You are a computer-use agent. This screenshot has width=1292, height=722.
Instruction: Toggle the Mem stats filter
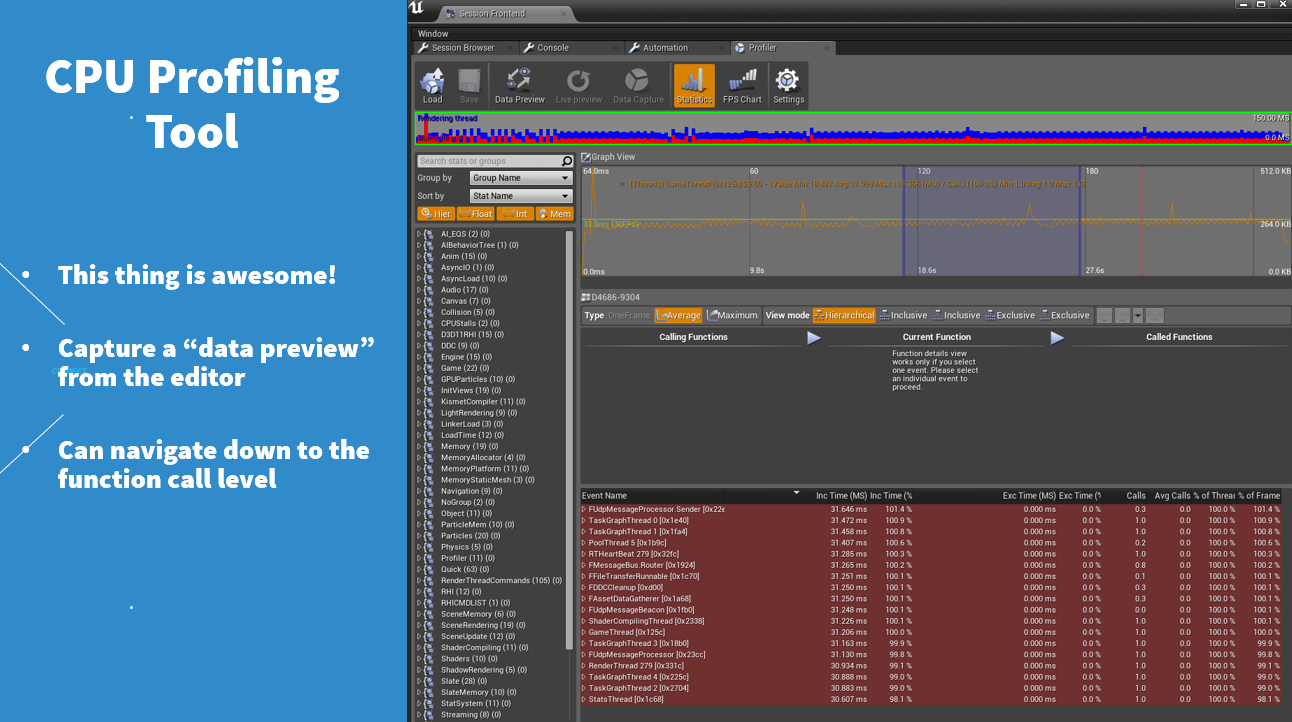pos(554,213)
